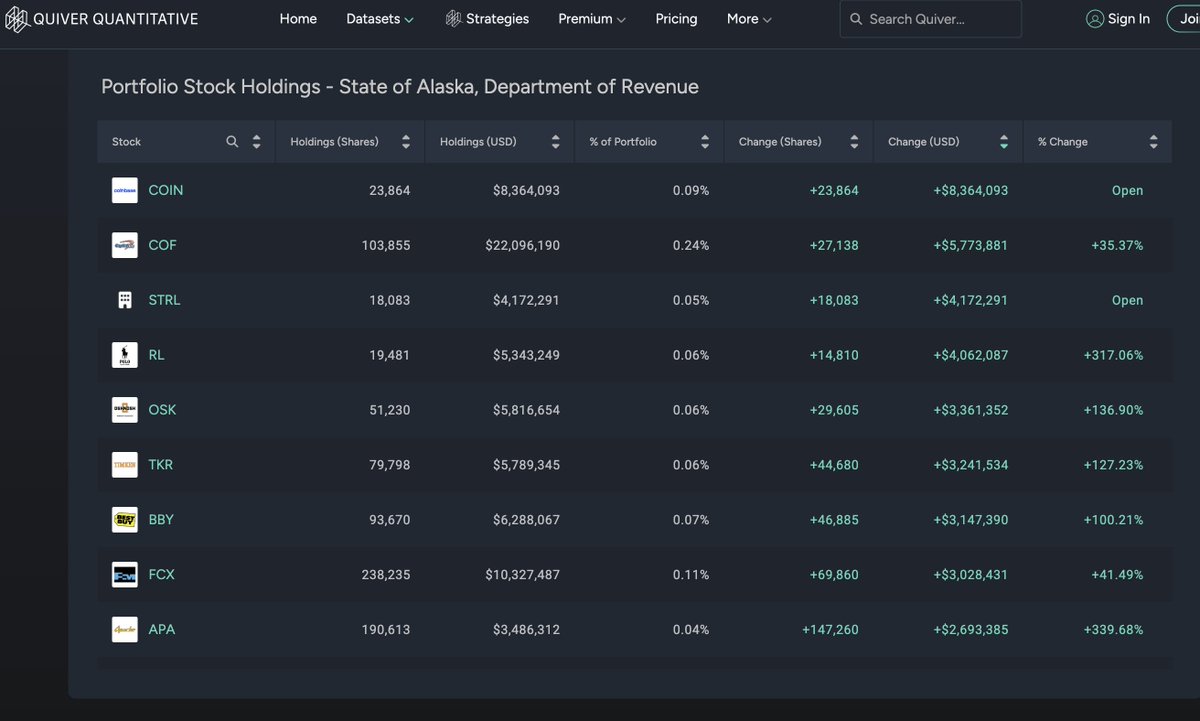Screen dimensions: 1200x721
Task: Sort by % of Portfolio column arrows
Action: (704, 142)
